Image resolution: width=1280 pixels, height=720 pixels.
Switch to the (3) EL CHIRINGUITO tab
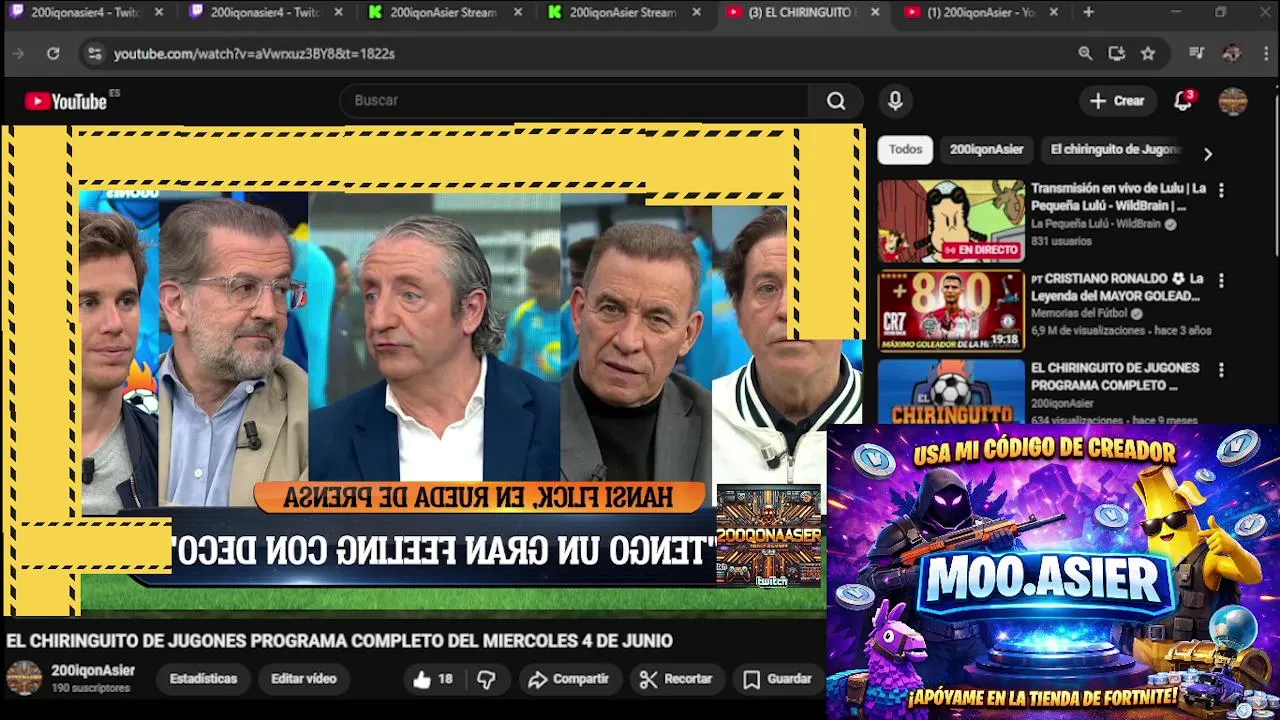tap(804, 13)
